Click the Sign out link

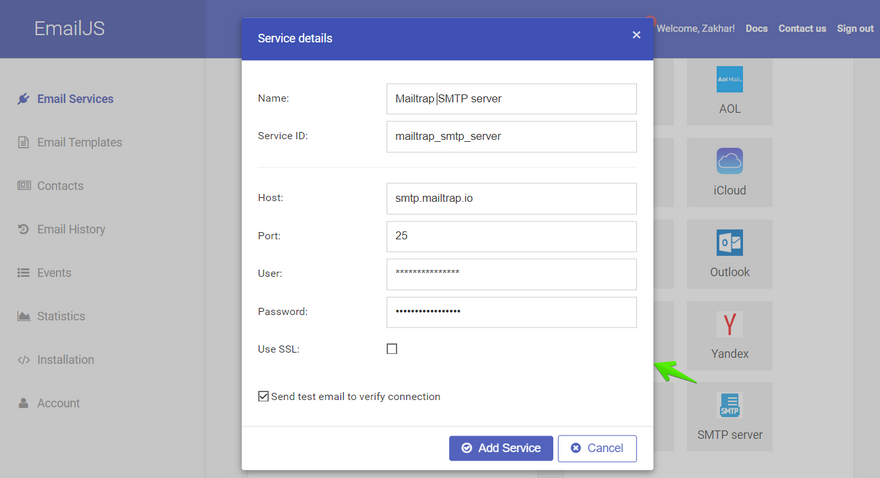pyautogui.click(x=855, y=29)
